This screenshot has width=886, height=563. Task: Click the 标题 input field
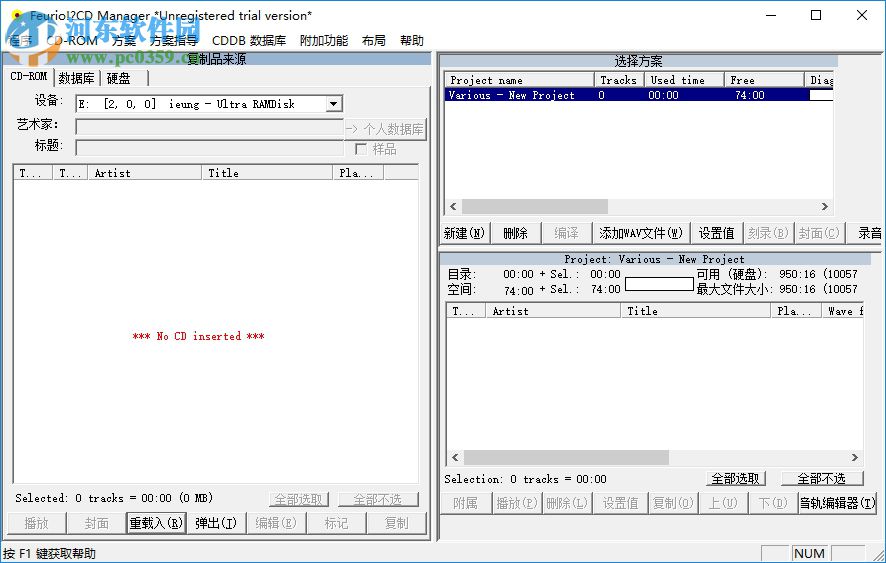click(210, 148)
